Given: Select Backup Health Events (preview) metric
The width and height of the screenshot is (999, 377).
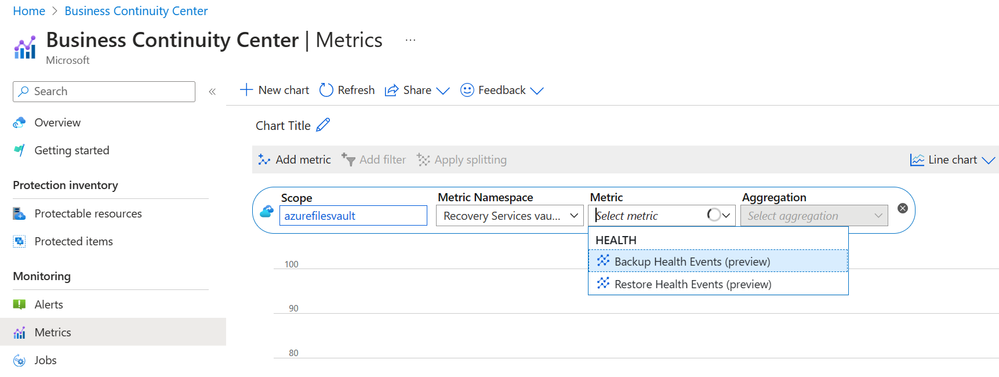Looking at the screenshot, I should pyautogui.click(x=718, y=261).
